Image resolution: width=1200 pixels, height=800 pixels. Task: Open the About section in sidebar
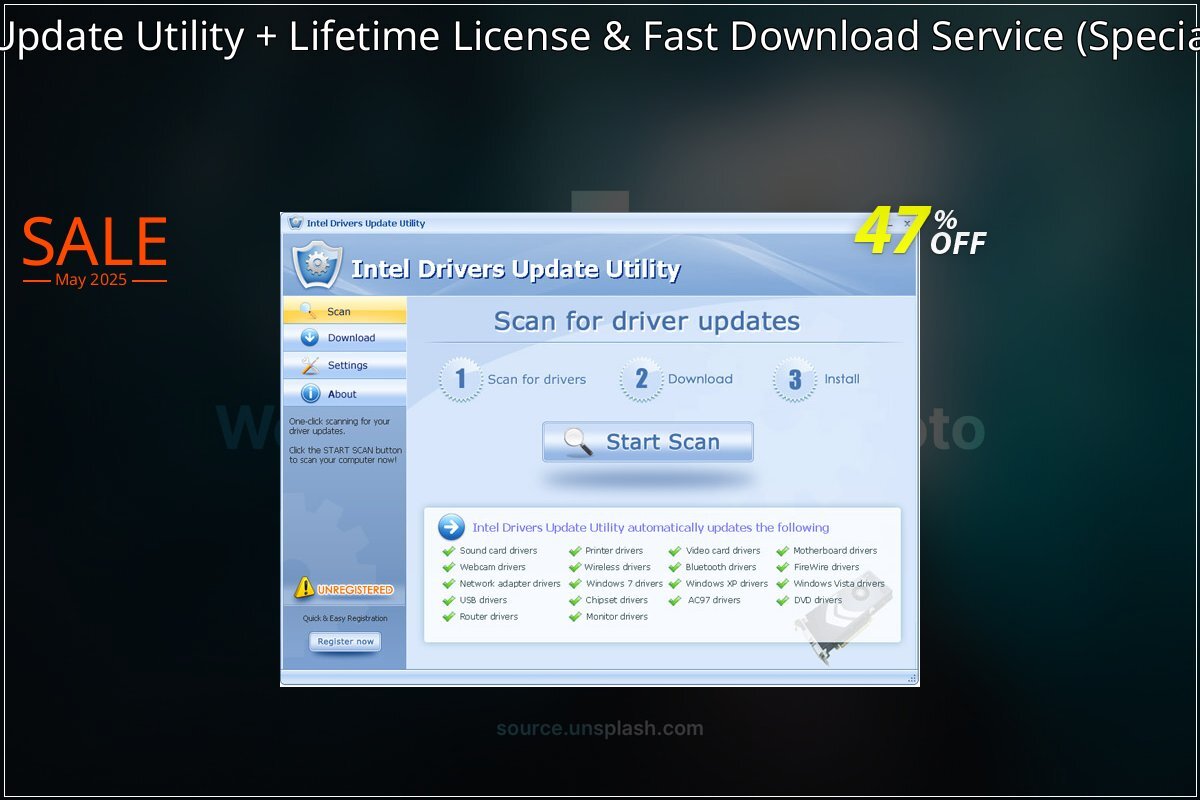[x=345, y=394]
